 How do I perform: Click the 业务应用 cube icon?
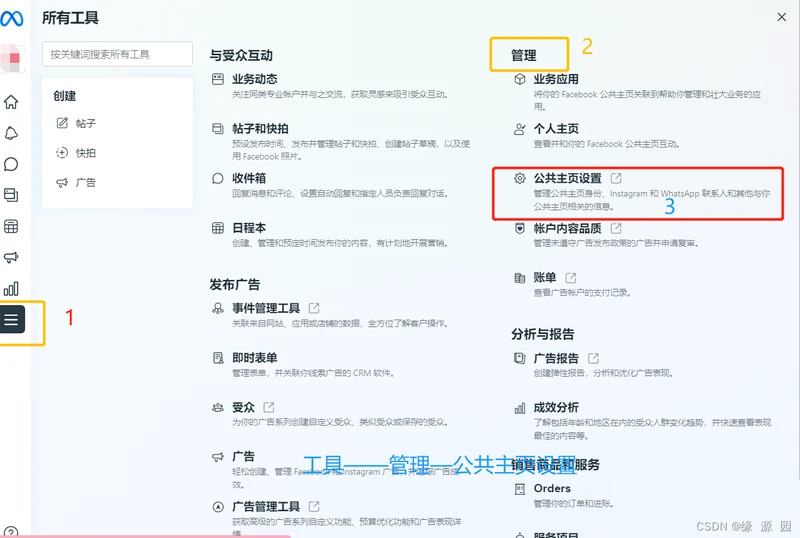click(x=519, y=79)
